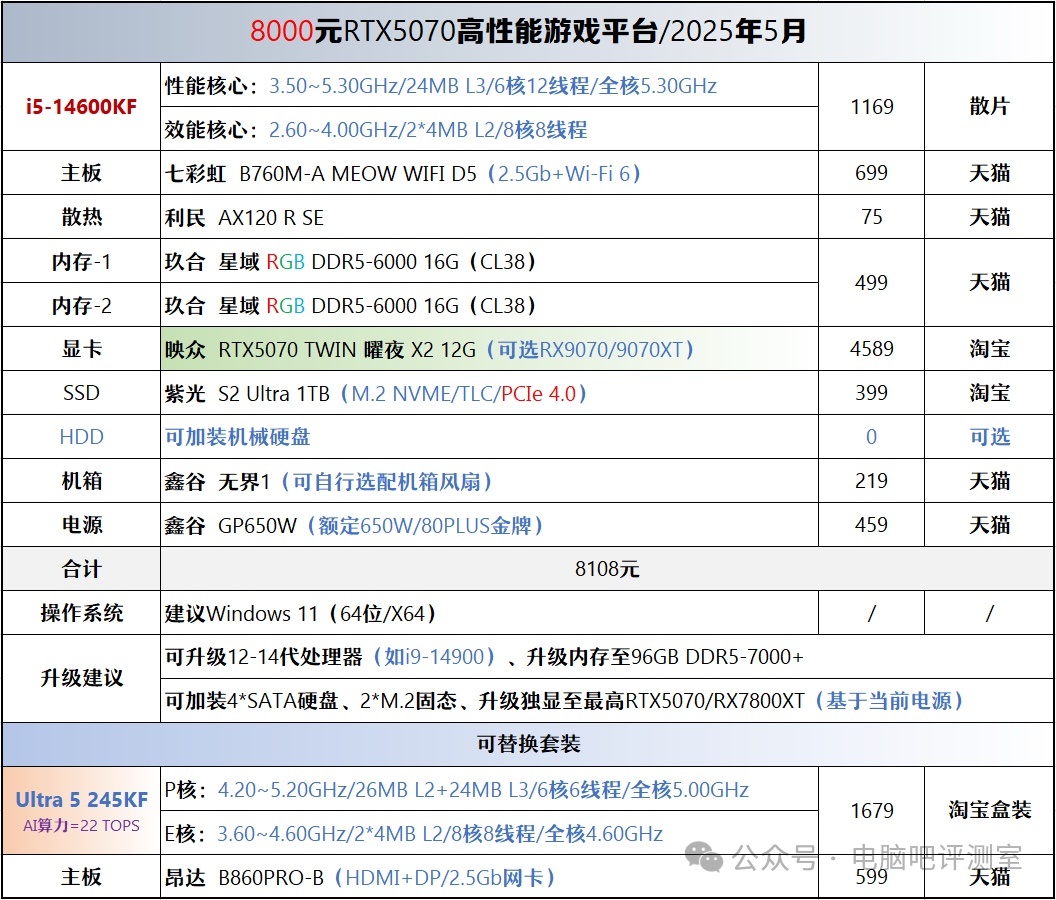Click the CPU price 1169 cell
The width and height of the screenshot is (1056, 900).
pyautogui.click(x=871, y=107)
